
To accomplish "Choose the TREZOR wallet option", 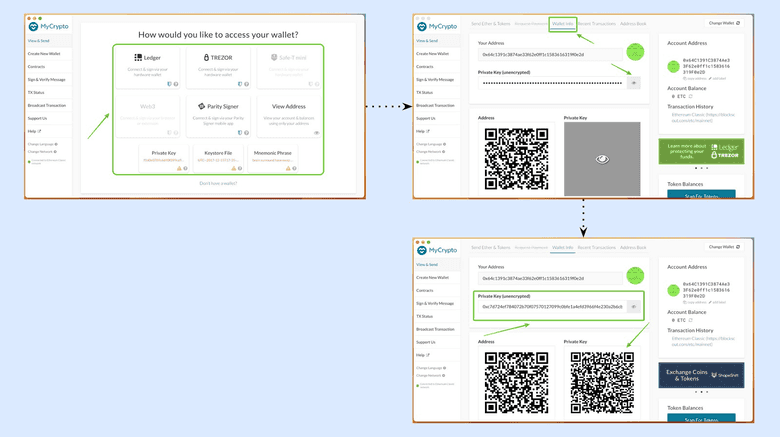I will tap(217, 64).
